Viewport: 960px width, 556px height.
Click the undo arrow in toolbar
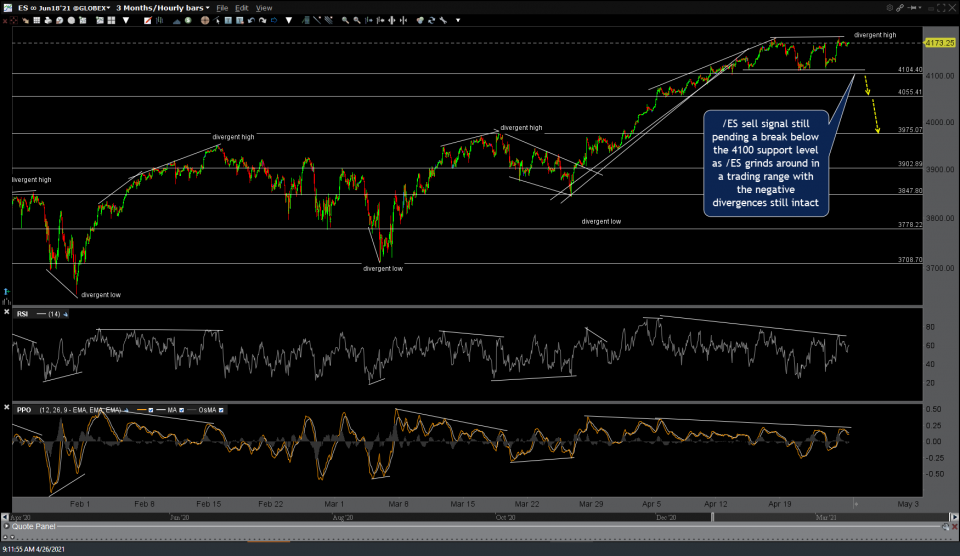(251, 20)
